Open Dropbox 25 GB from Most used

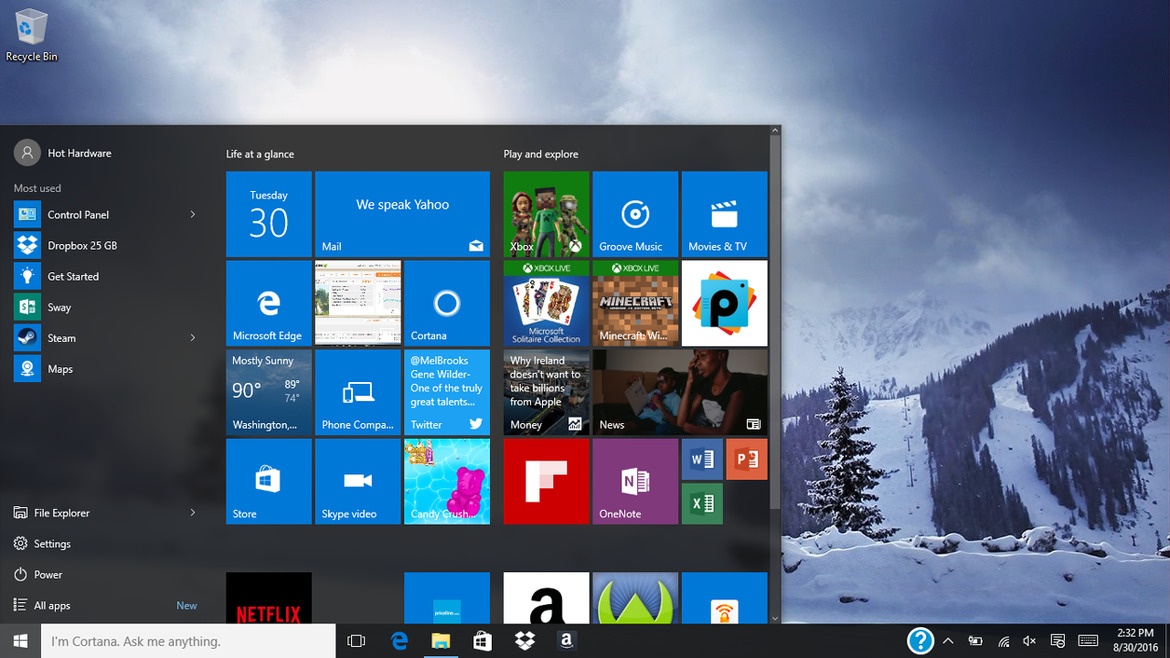pyautogui.click(x=106, y=245)
